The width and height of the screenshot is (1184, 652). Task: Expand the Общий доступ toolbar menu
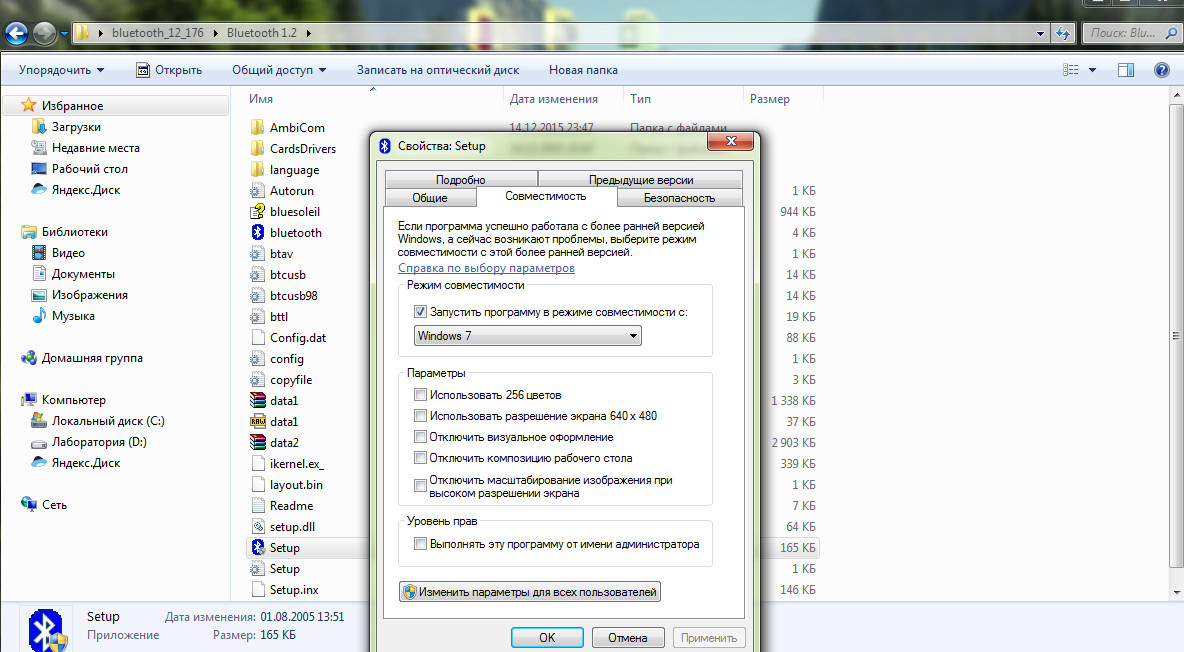(279, 70)
